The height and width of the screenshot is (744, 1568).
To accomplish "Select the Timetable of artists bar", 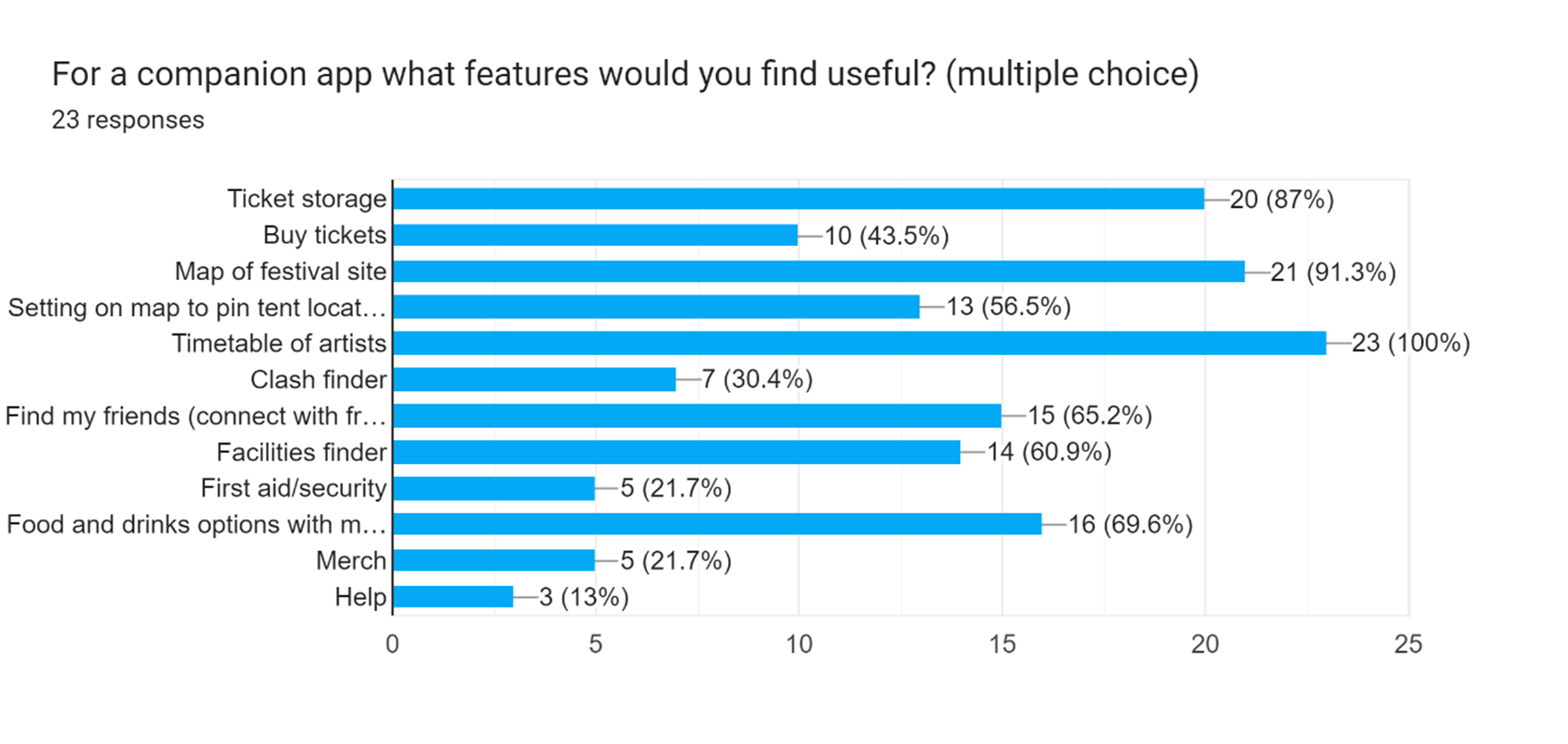I will (859, 343).
